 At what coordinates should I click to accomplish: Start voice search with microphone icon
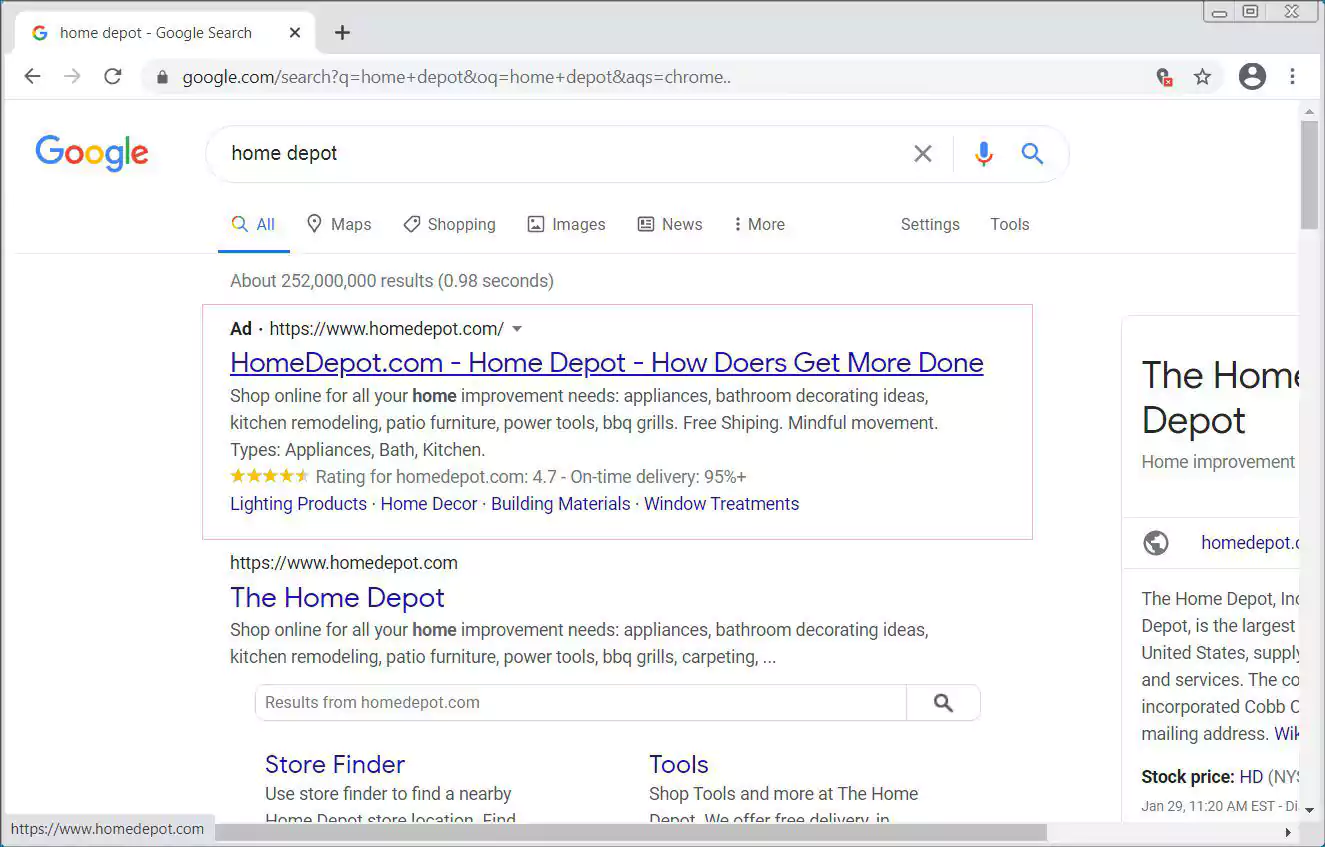coord(984,153)
